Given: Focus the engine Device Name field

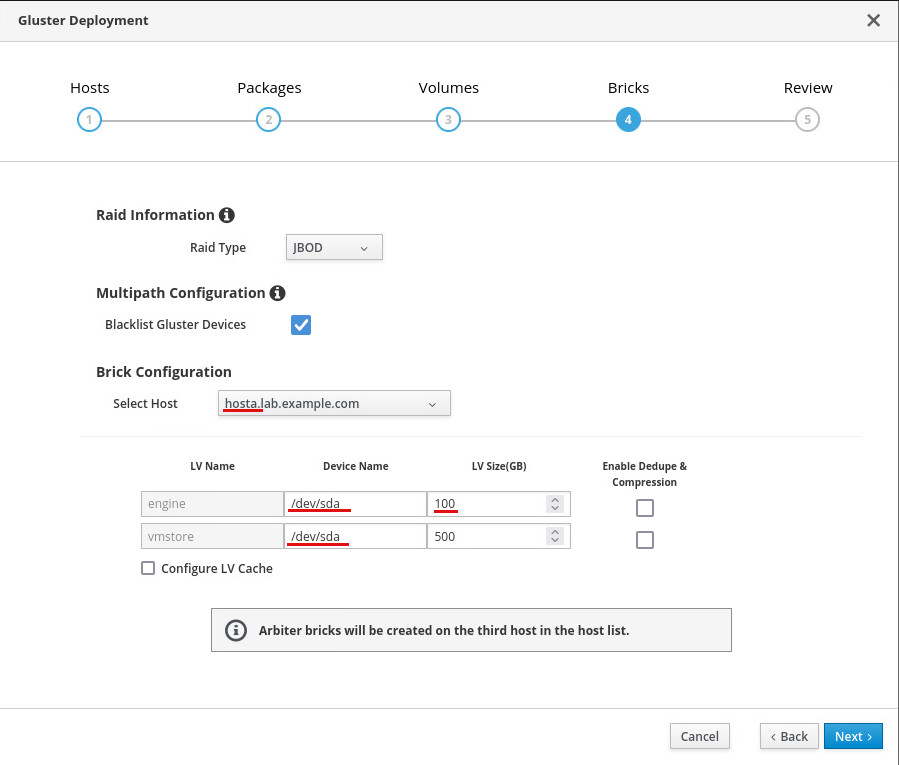Looking at the screenshot, I should (x=355, y=504).
